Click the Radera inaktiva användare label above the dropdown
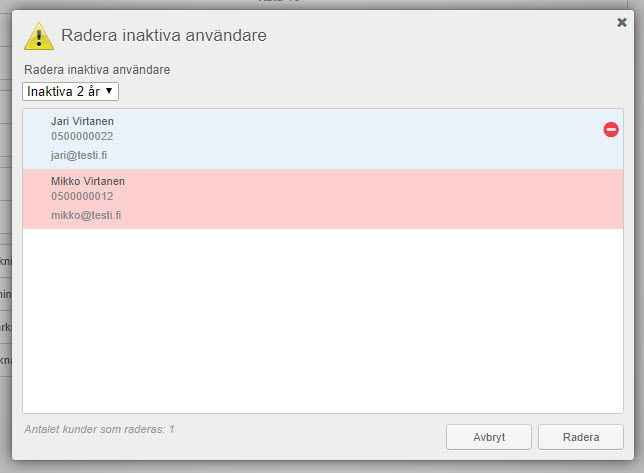The width and height of the screenshot is (644, 473). pyautogui.click(x=97, y=70)
